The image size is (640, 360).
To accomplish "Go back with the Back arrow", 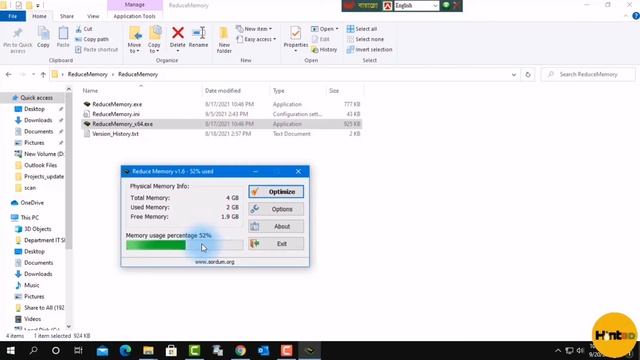I will pos(9,74).
